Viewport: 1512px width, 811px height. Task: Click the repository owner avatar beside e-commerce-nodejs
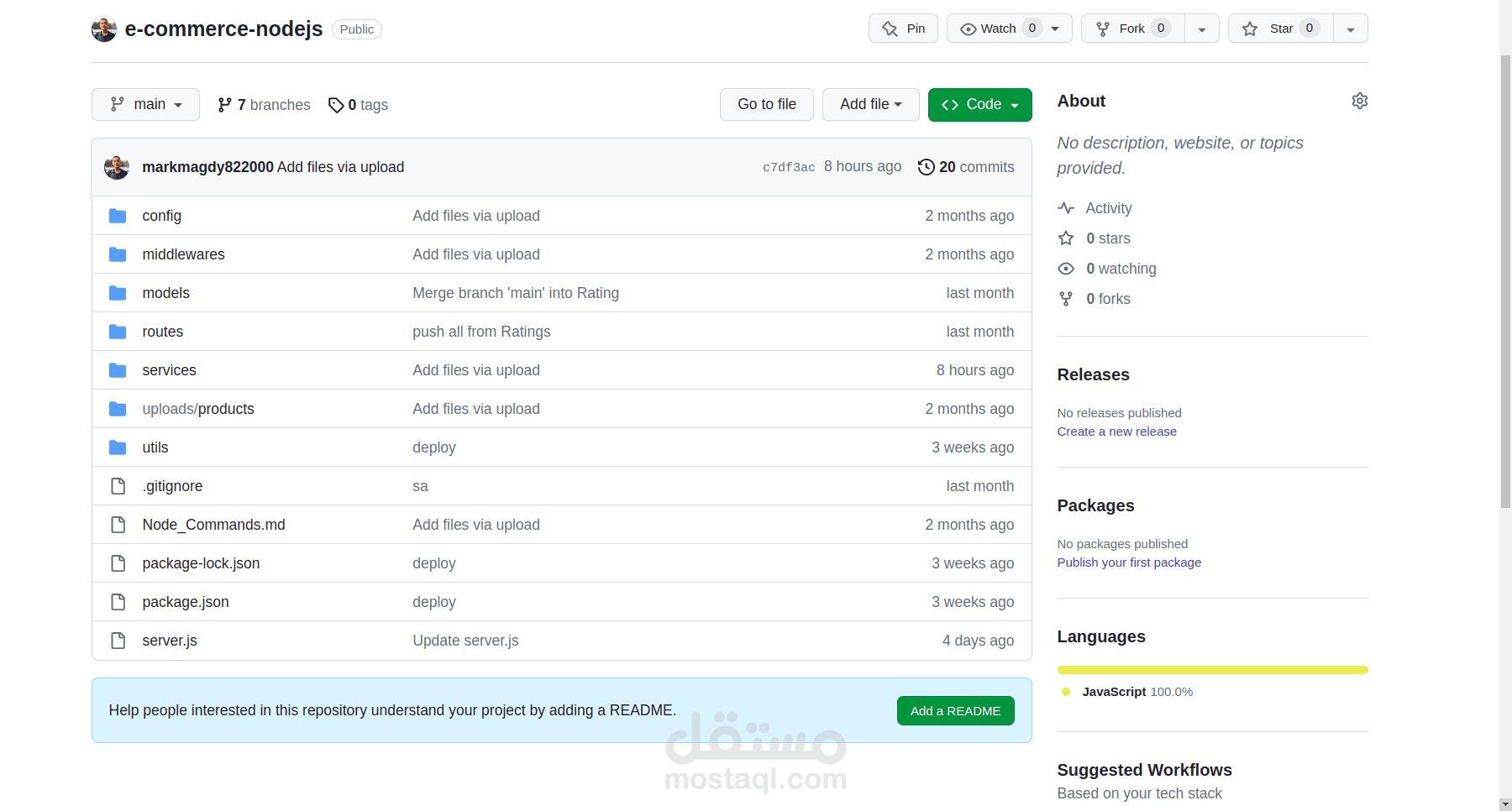click(104, 29)
